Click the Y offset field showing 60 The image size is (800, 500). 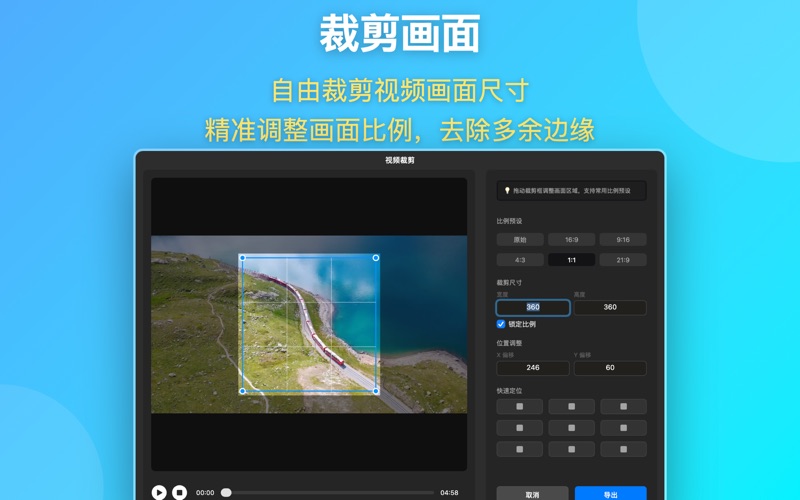tap(610, 368)
